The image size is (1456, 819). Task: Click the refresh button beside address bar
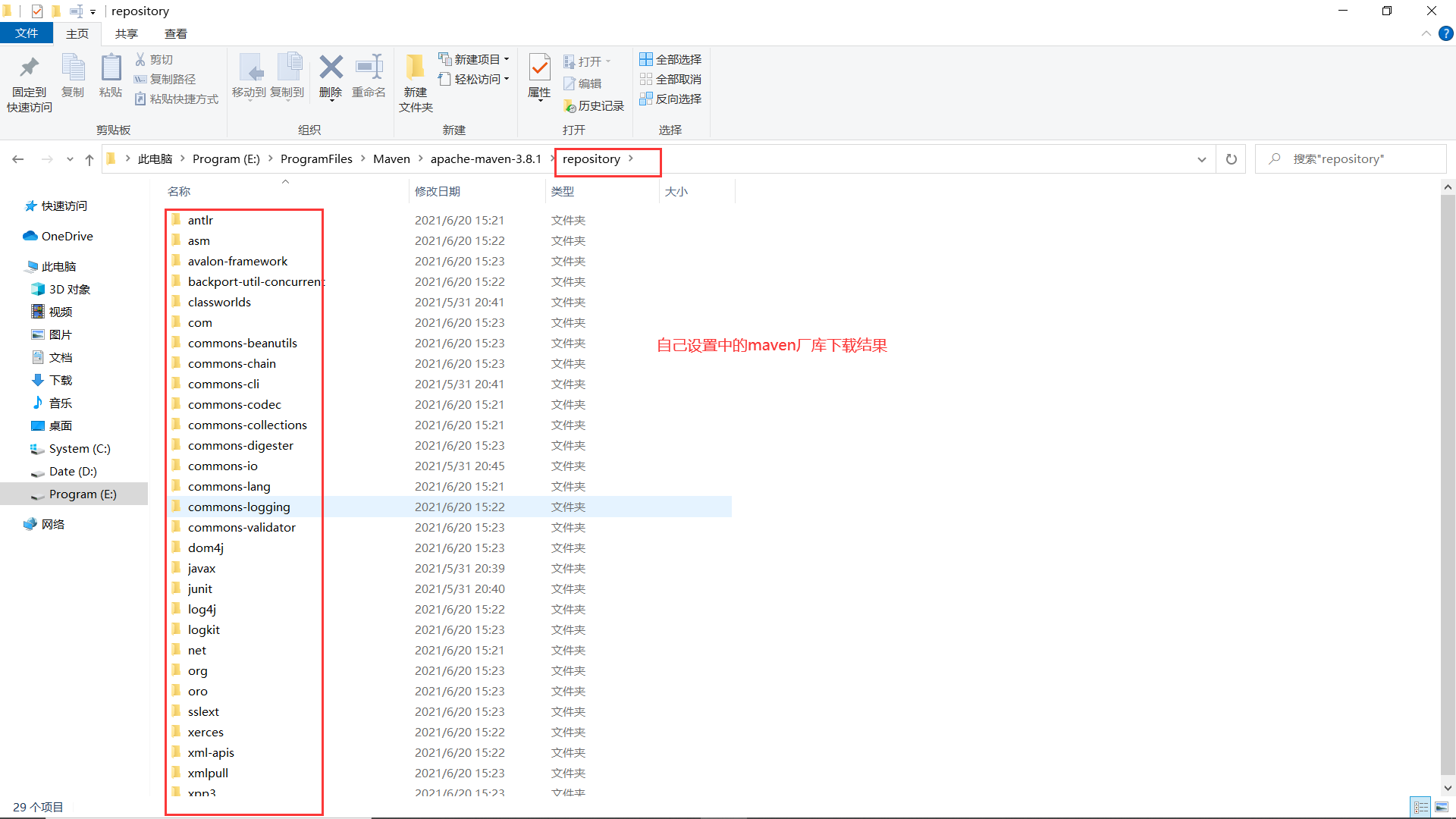coord(1232,159)
